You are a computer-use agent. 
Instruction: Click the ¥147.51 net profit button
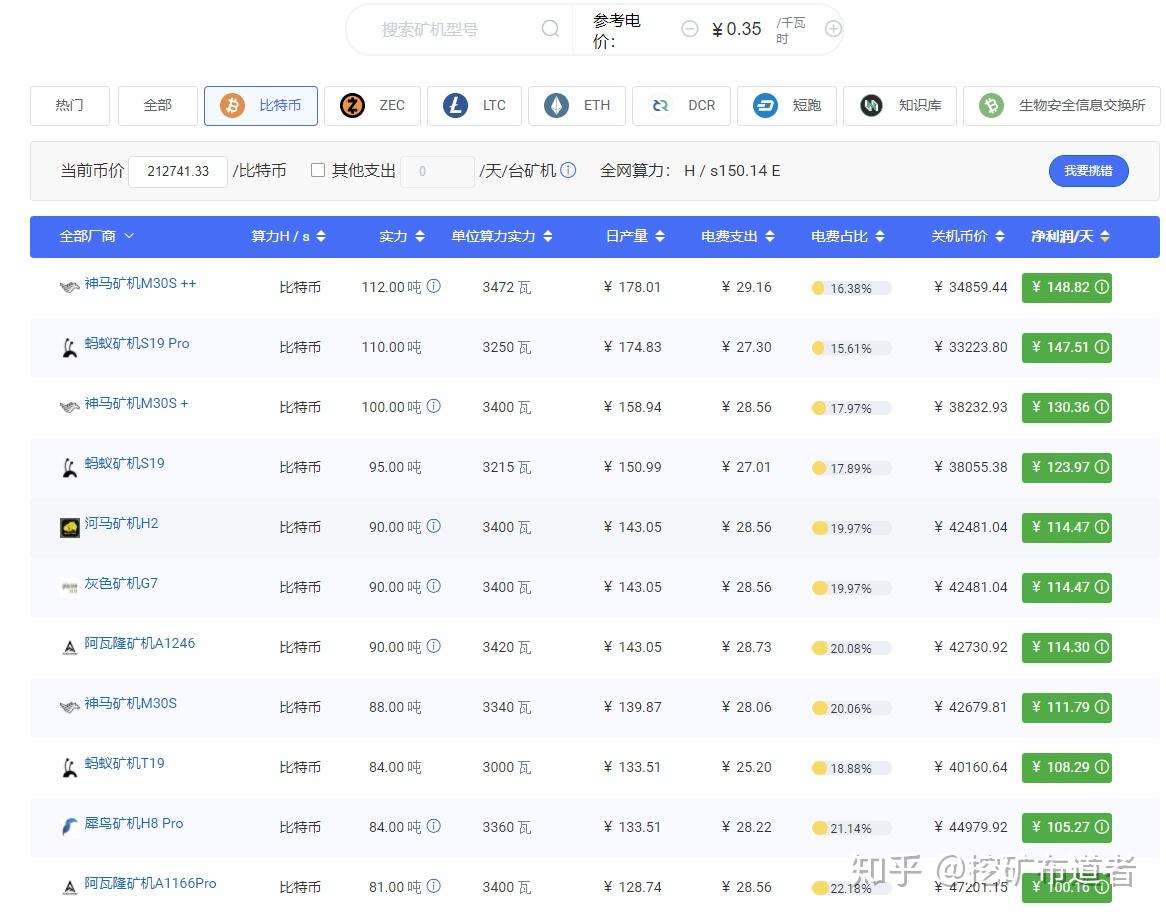tap(1067, 347)
